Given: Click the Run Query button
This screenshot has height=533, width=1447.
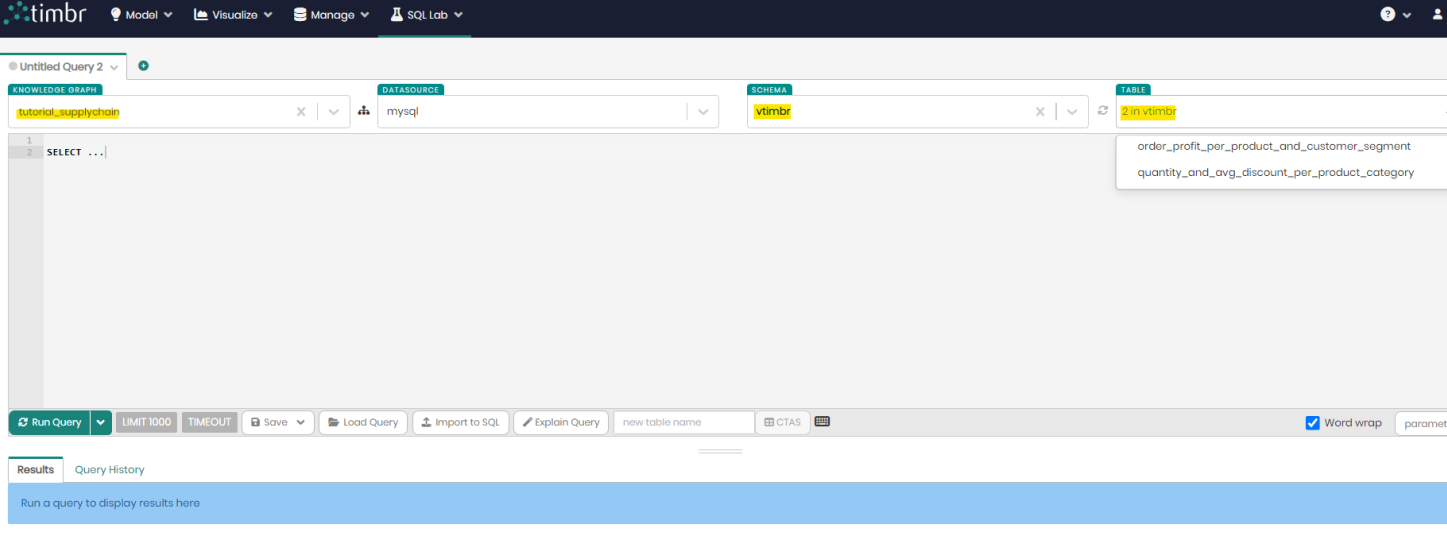Looking at the screenshot, I should click(x=50, y=422).
